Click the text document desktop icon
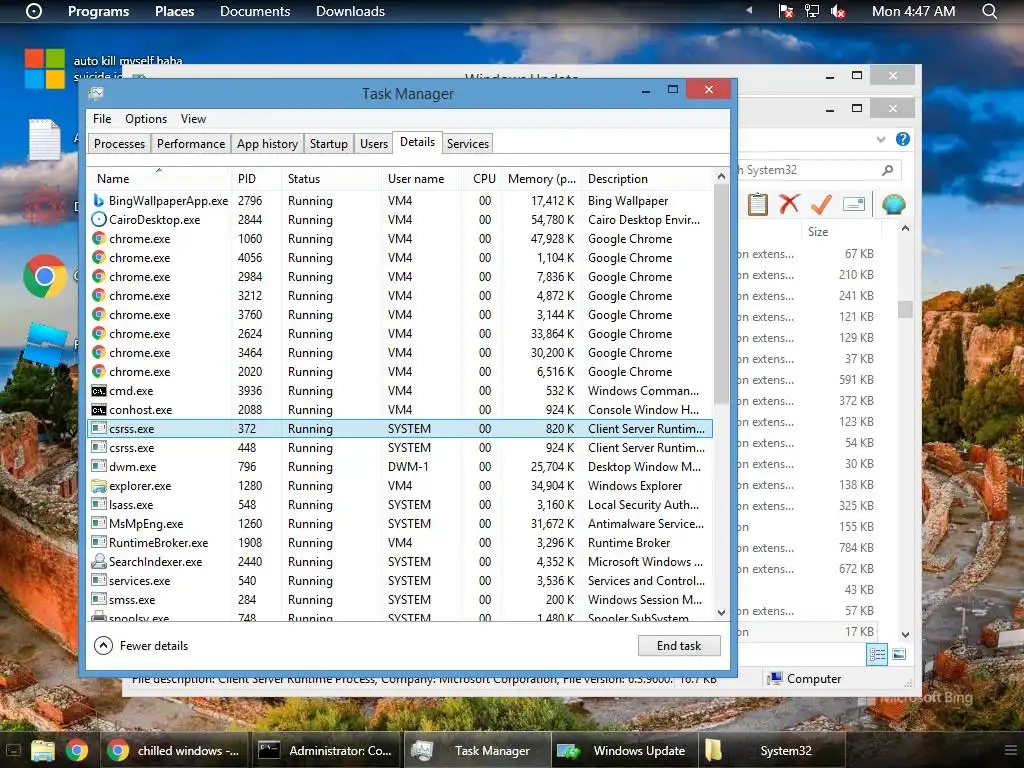1024x768 pixels. pos(44,139)
